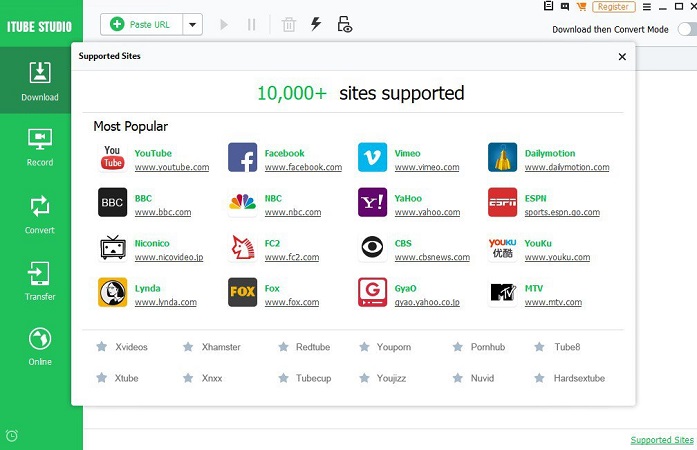Toggle Download then Convert Mode switch
The width and height of the screenshot is (697, 450).
coord(687,29)
